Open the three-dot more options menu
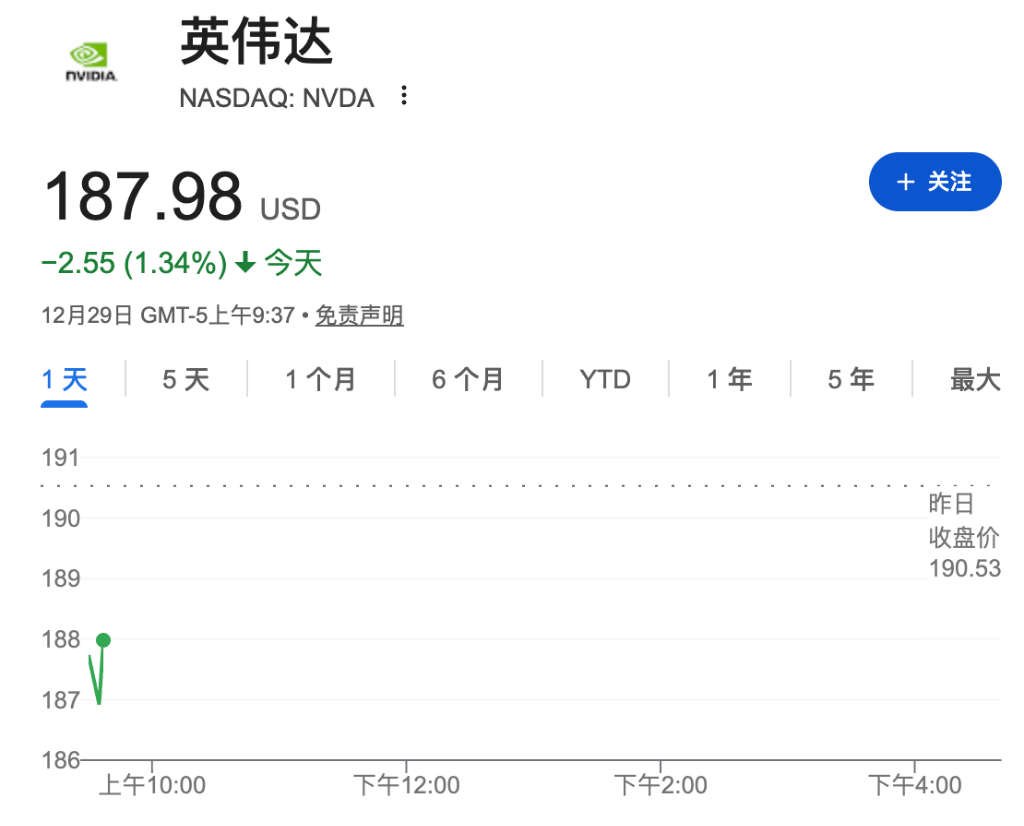Image resolution: width=1024 pixels, height=826 pixels. (x=404, y=96)
